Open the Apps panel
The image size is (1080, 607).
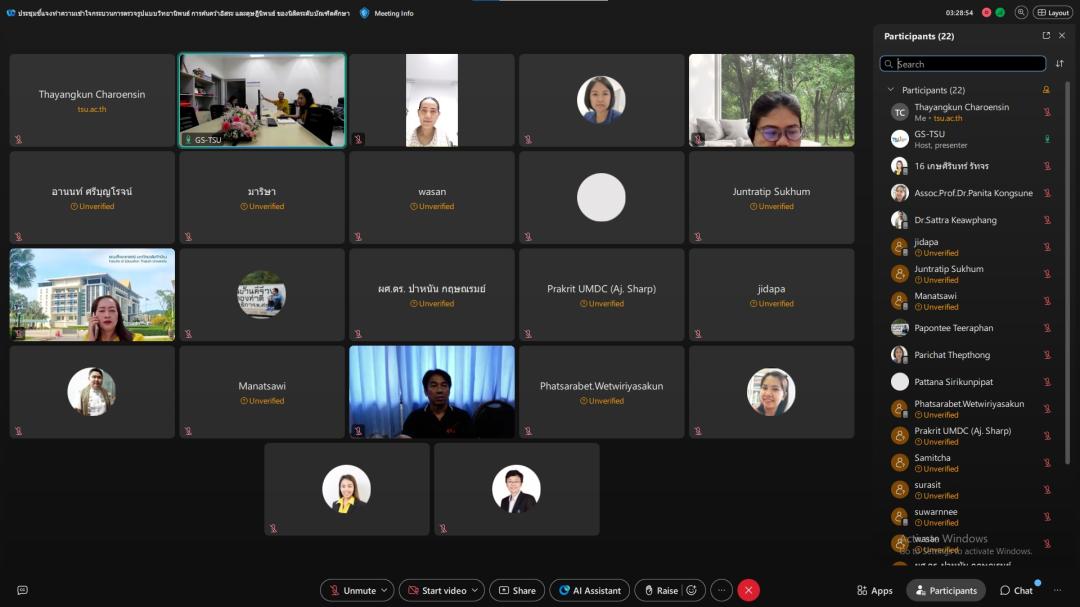coord(875,590)
